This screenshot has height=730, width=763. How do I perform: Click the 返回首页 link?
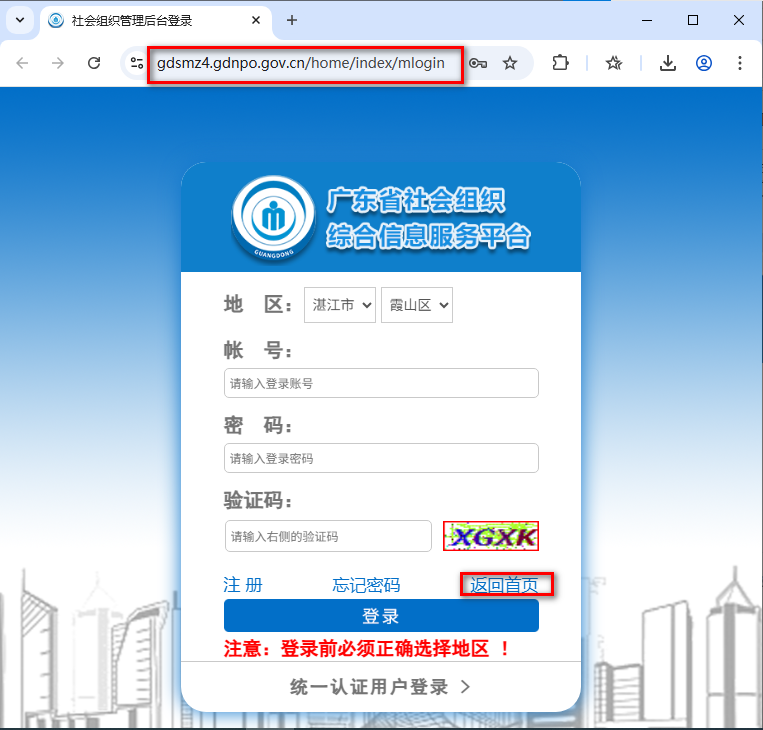pyautogui.click(x=504, y=585)
